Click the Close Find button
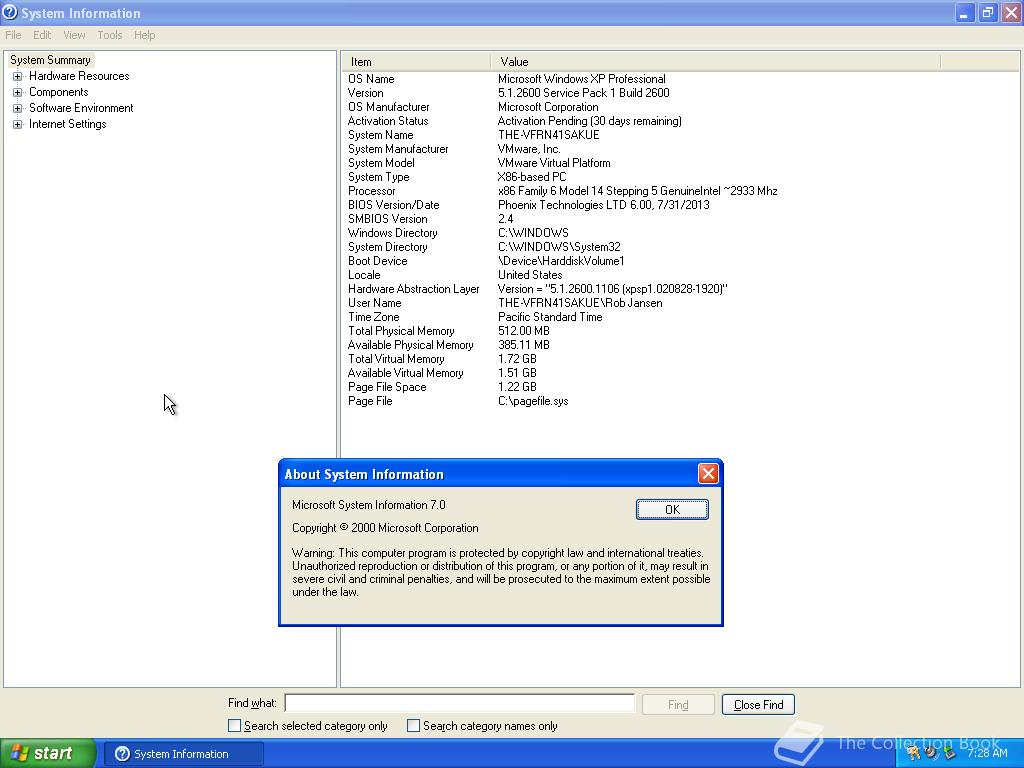The height and width of the screenshot is (768, 1024). (x=758, y=705)
